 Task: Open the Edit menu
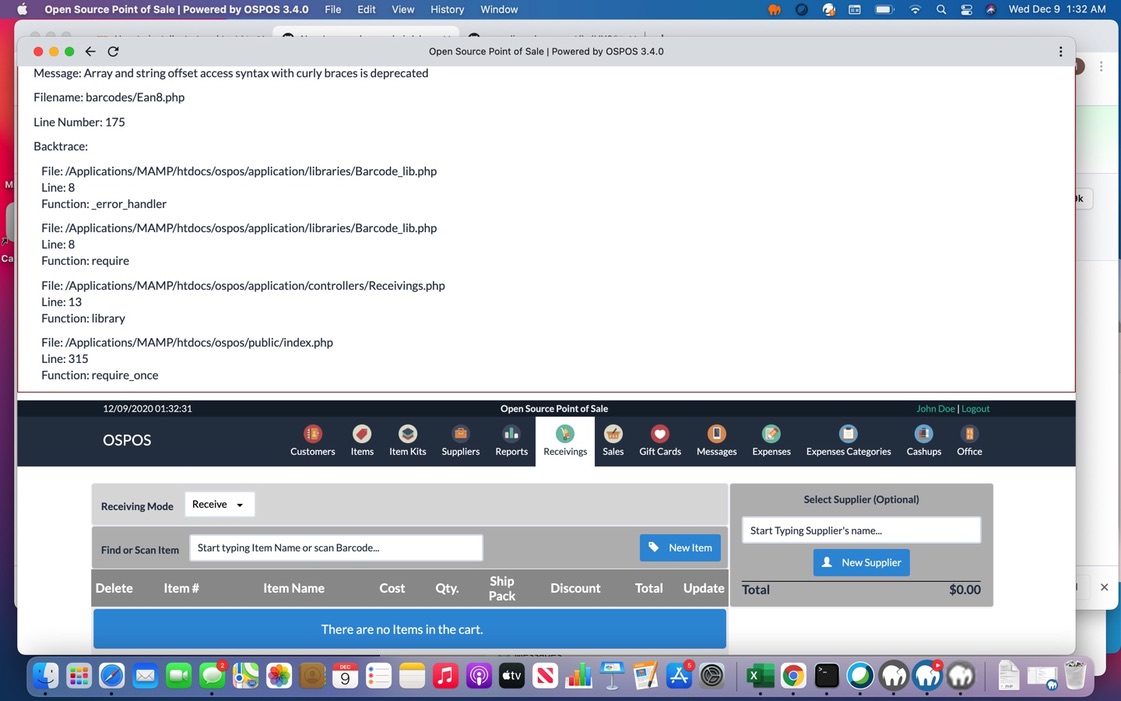coord(367,9)
